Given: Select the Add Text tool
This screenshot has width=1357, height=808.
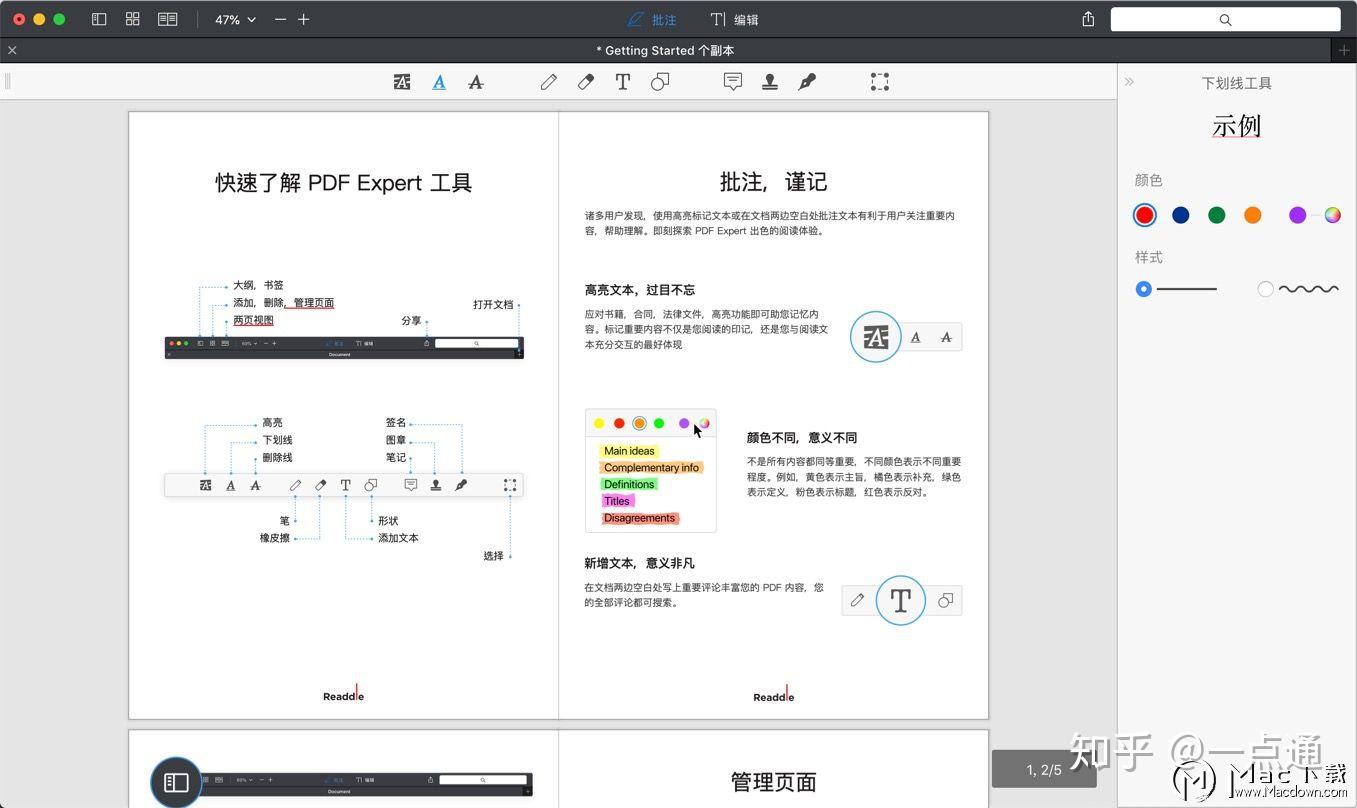Looking at the screenshot, I should point(623,82).
